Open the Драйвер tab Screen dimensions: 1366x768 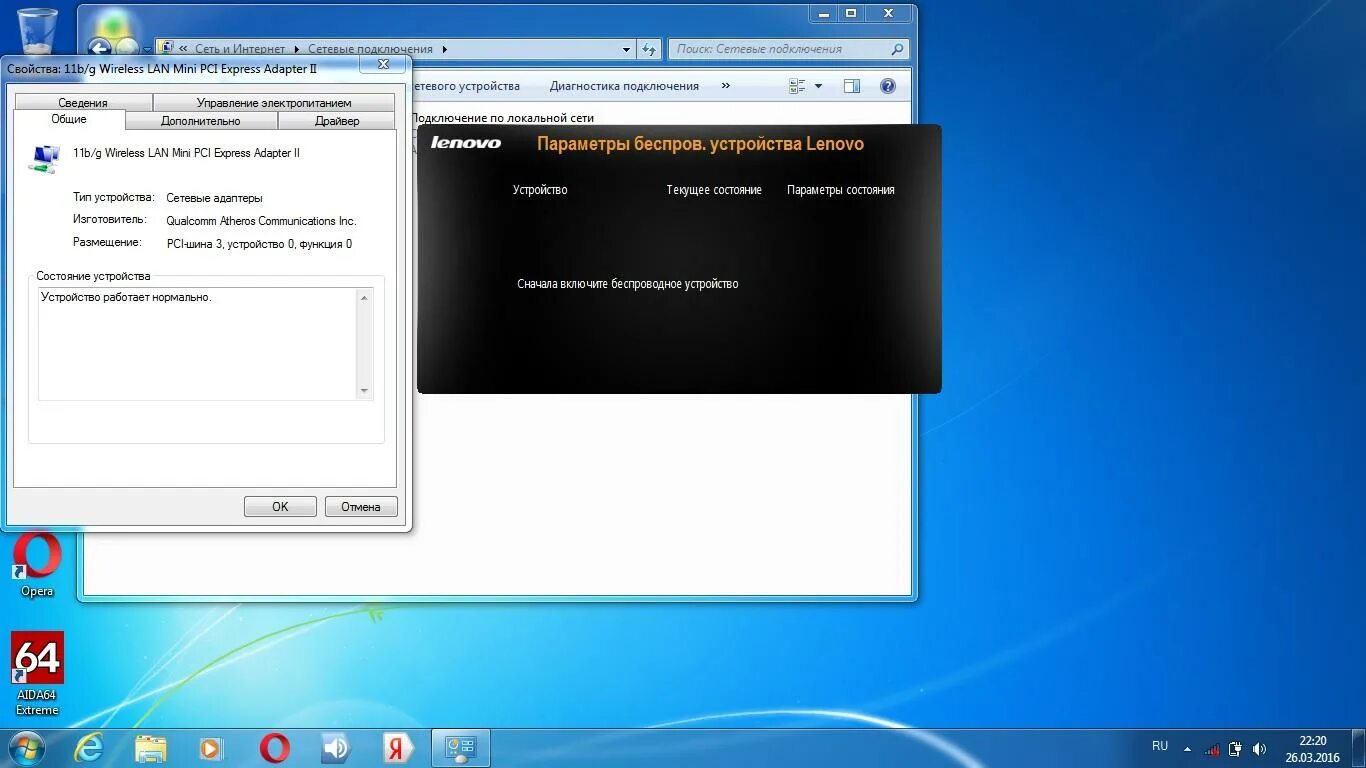pos(337,121)
